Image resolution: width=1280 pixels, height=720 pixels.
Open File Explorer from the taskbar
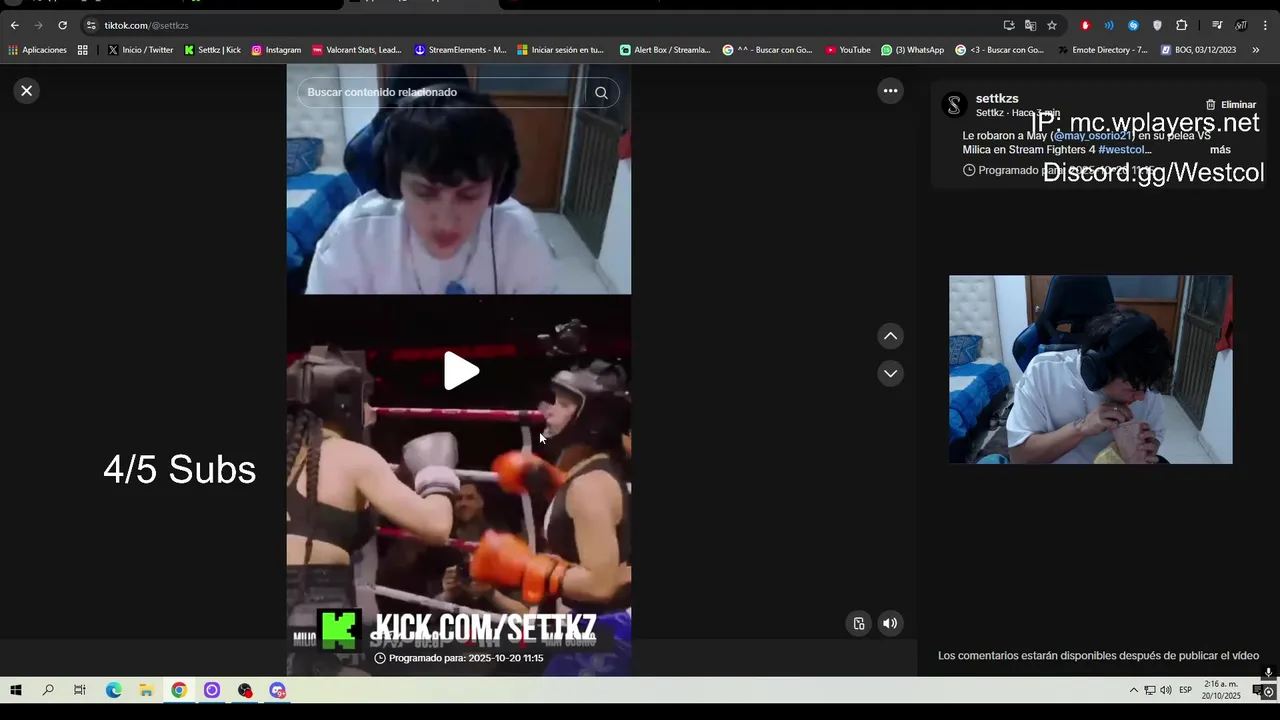click(146, 690)
